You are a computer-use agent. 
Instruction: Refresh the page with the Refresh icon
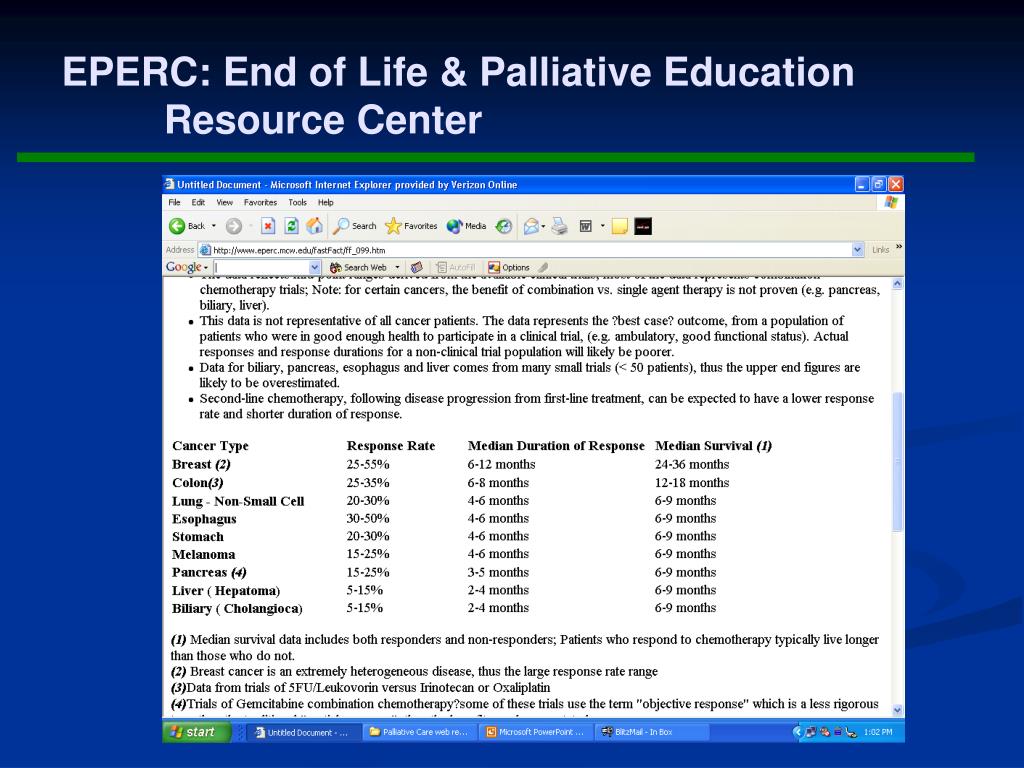click(291, 226)
